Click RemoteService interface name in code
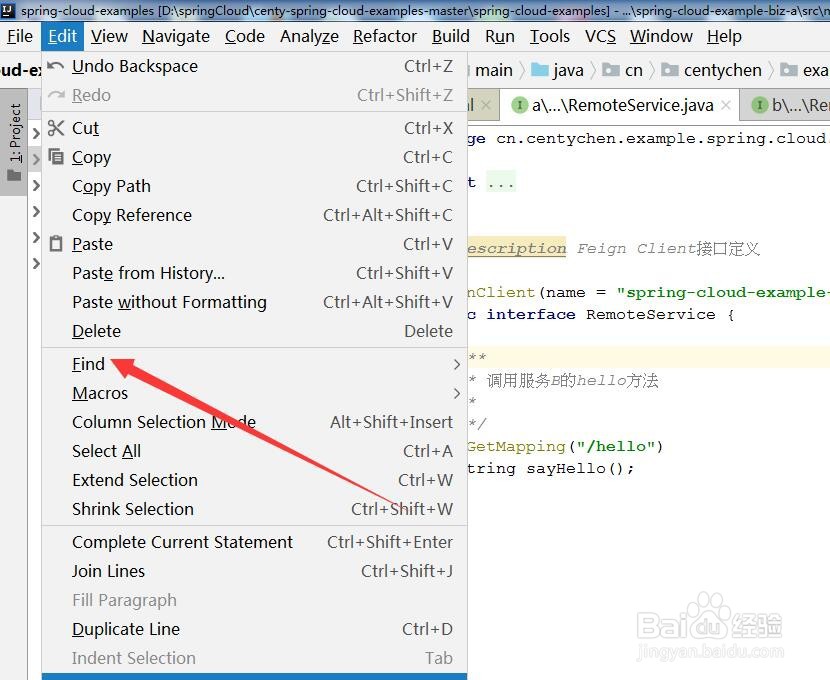830x680 pixels. [x=651, y=314]
